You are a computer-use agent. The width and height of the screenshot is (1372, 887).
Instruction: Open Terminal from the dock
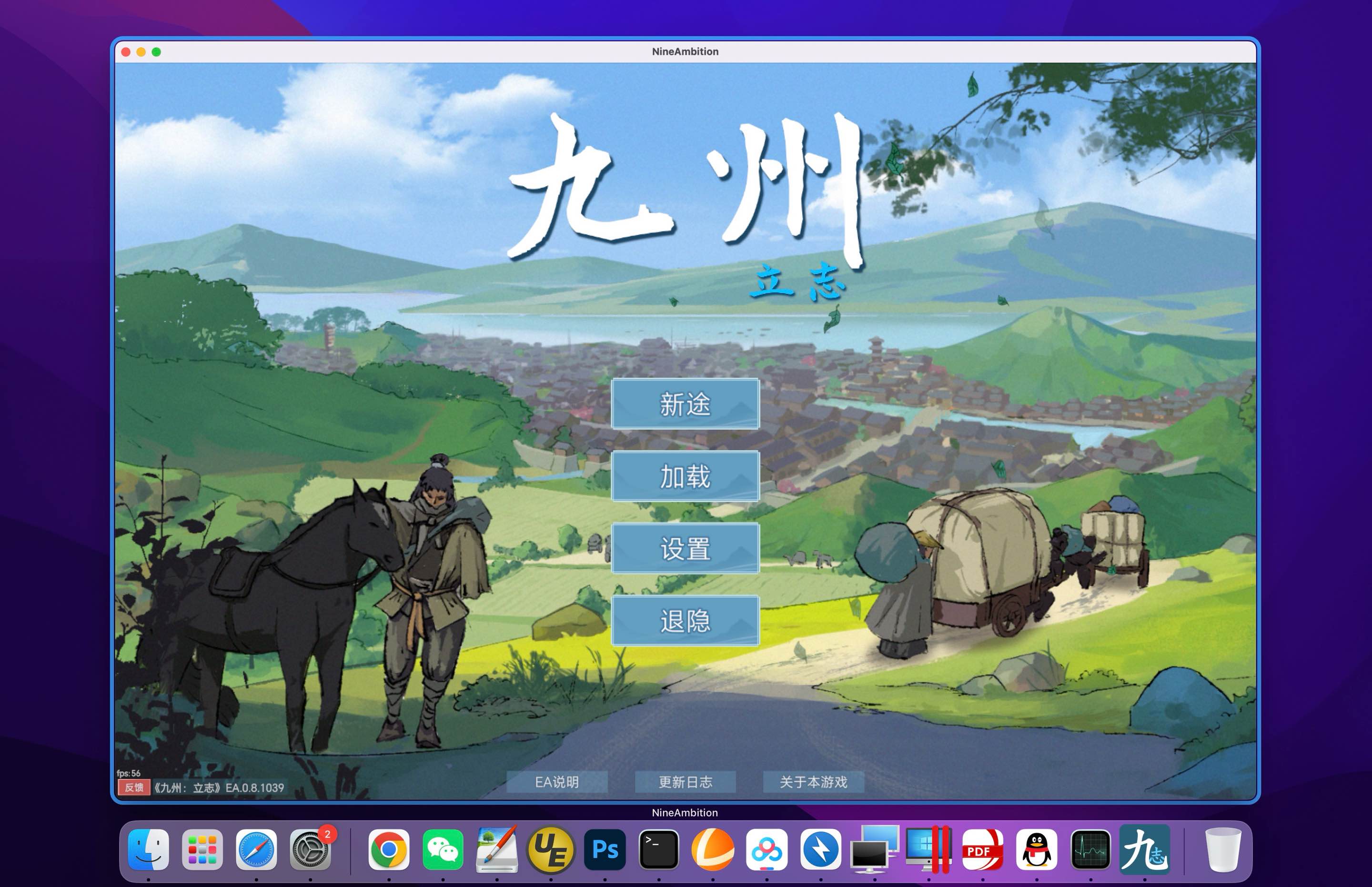tap(659, 849)
